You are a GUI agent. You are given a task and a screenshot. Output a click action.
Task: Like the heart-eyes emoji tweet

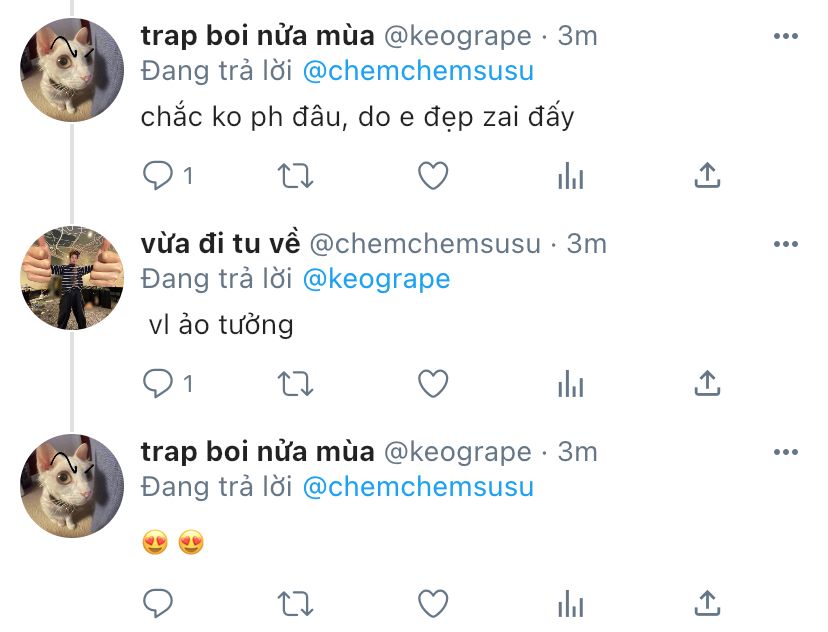coord(432,603)
